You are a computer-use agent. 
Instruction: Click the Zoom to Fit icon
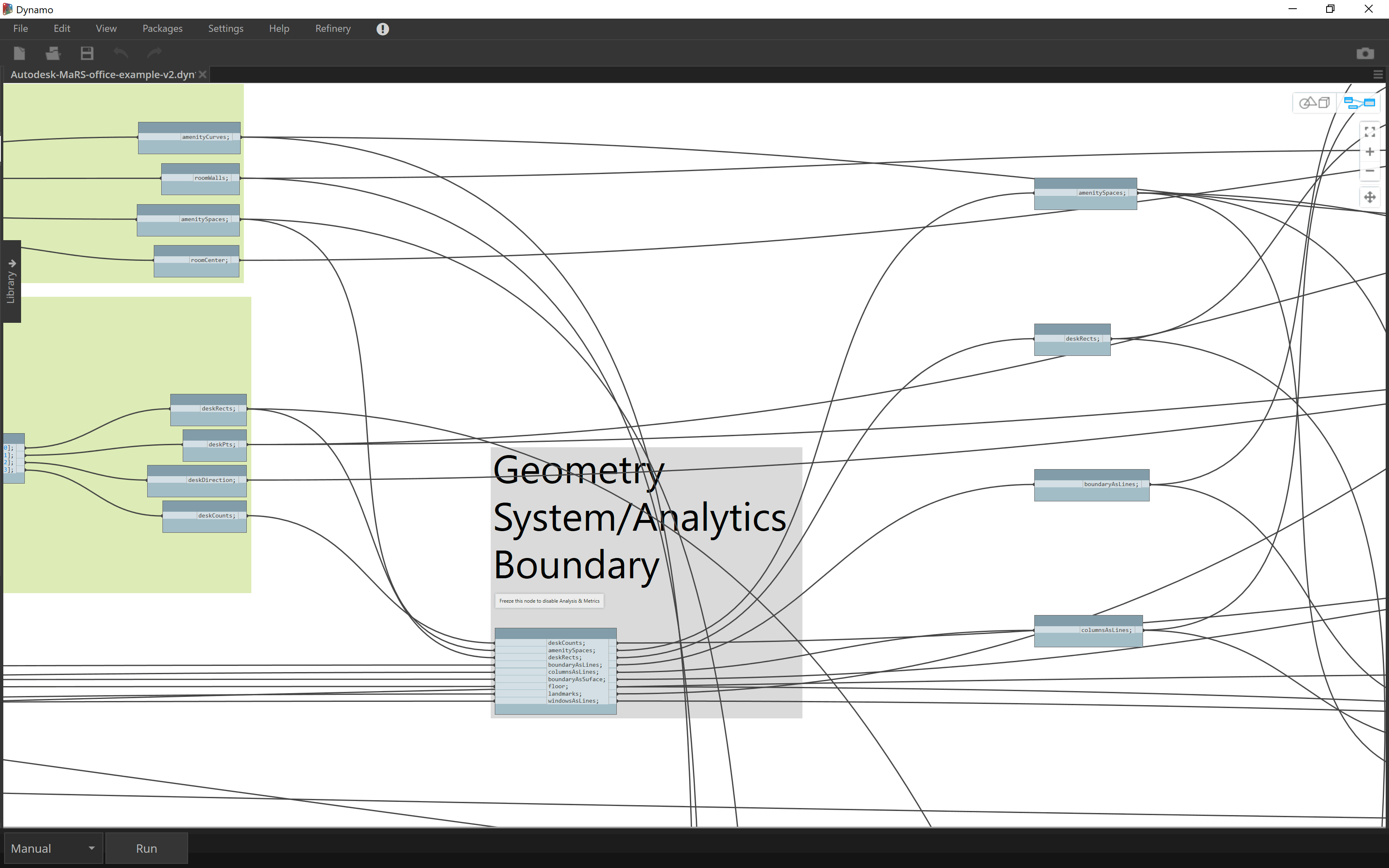[x=1370, y=131]
